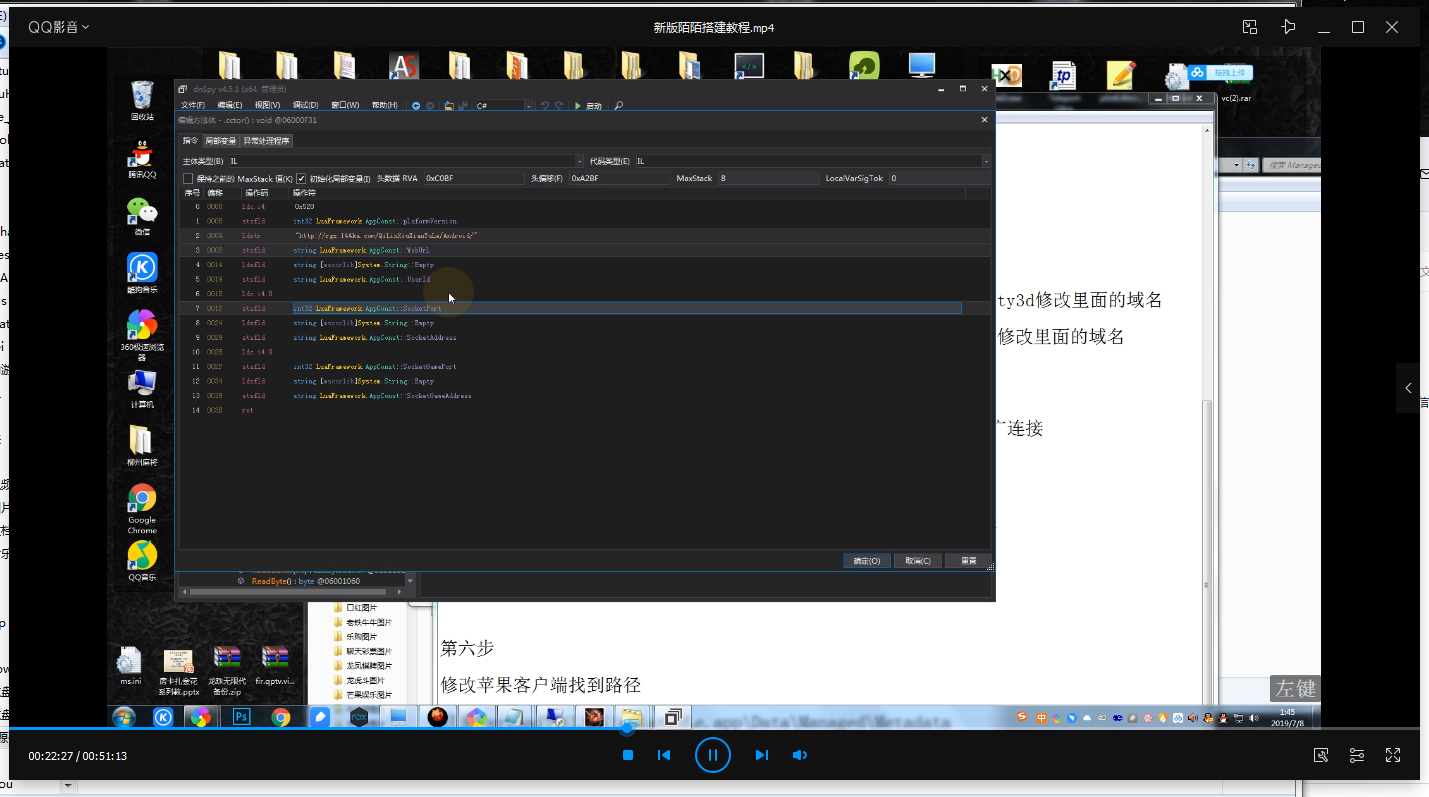Click the 头偏移 input field
The width and height of the screenshot is (1429, 797).
(619, 178)
